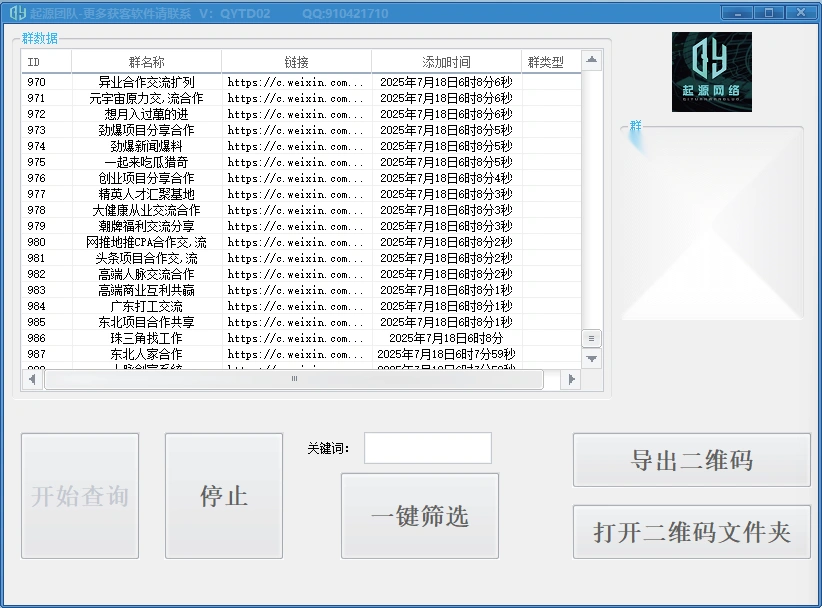
Task: Select the row named 广东打工交流
Action: (x=146, y=306)
